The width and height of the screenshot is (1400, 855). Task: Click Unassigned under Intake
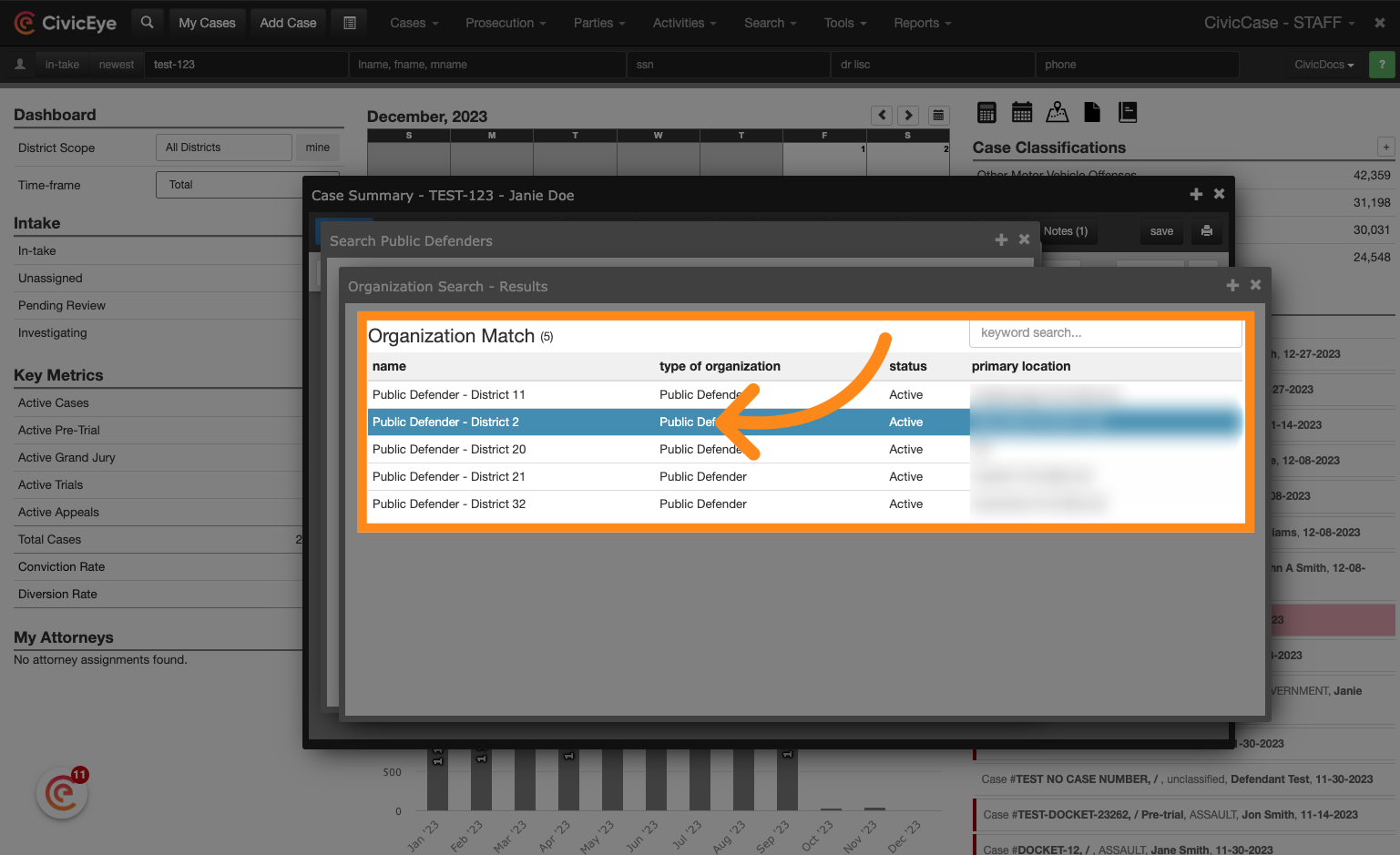[50, 278]
